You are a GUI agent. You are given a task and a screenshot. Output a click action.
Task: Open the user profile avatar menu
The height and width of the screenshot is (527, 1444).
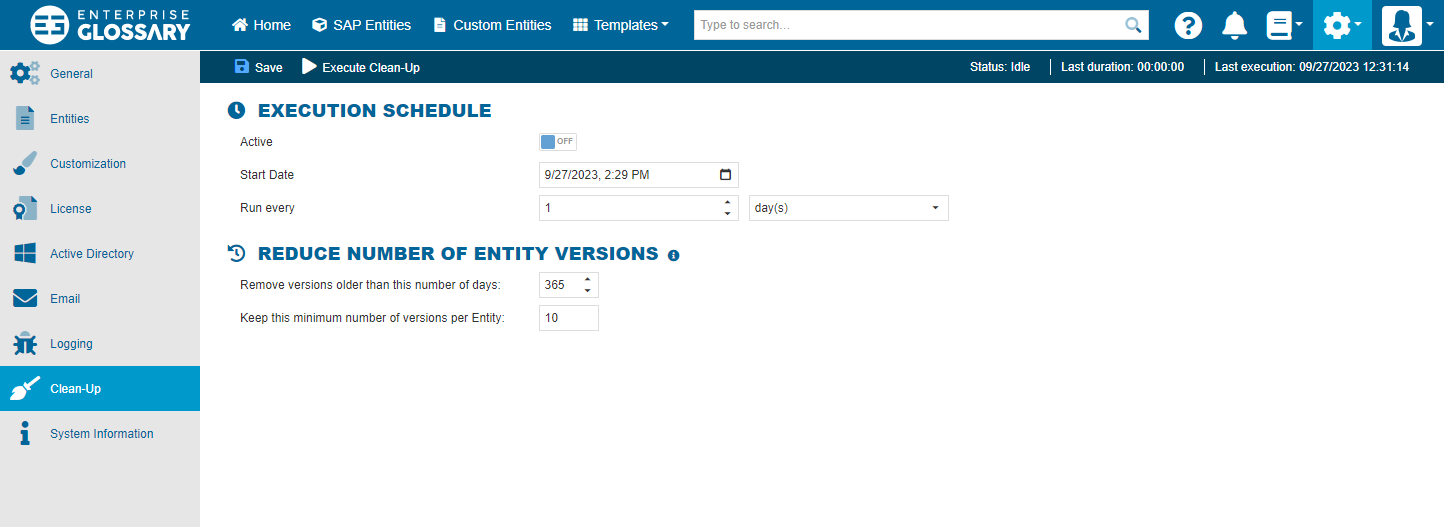click(x=1407, y=25)
